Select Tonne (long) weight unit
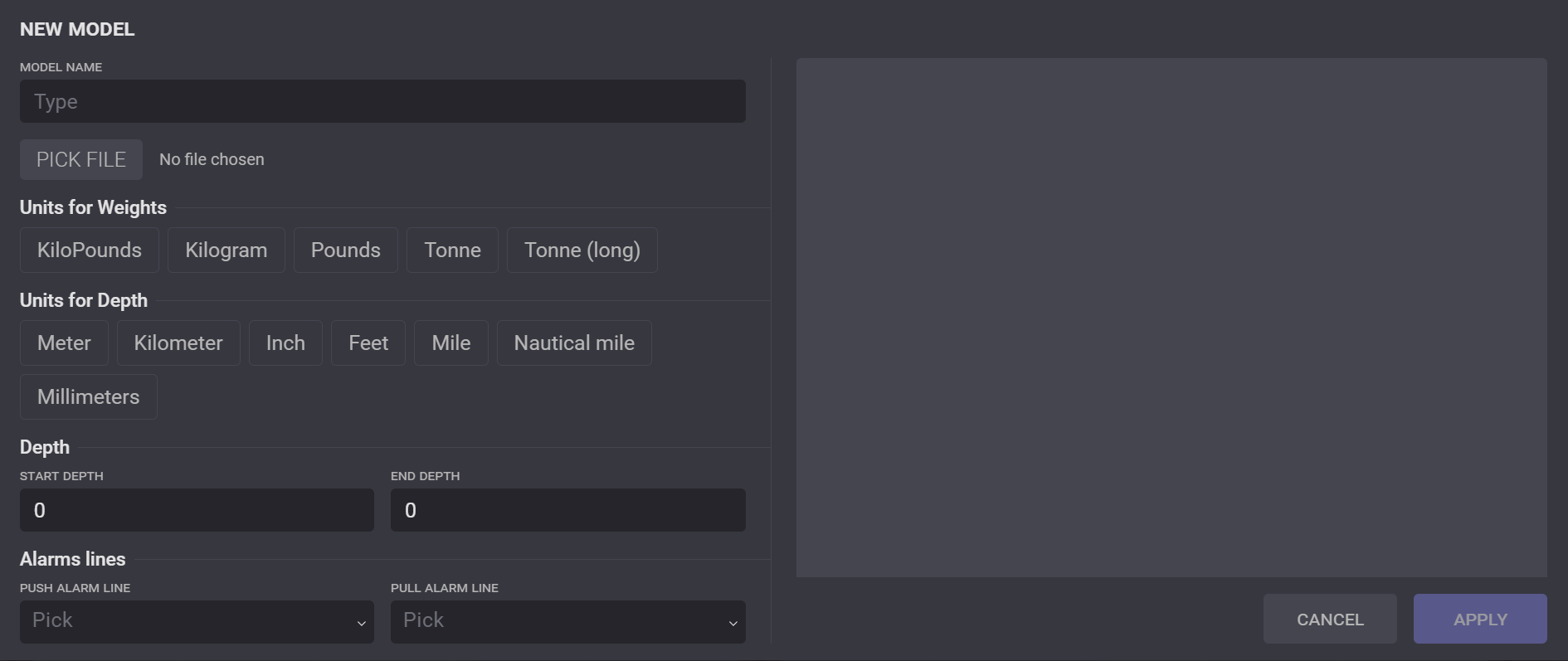Screen dimensions: 1568x661 (582, 250)
